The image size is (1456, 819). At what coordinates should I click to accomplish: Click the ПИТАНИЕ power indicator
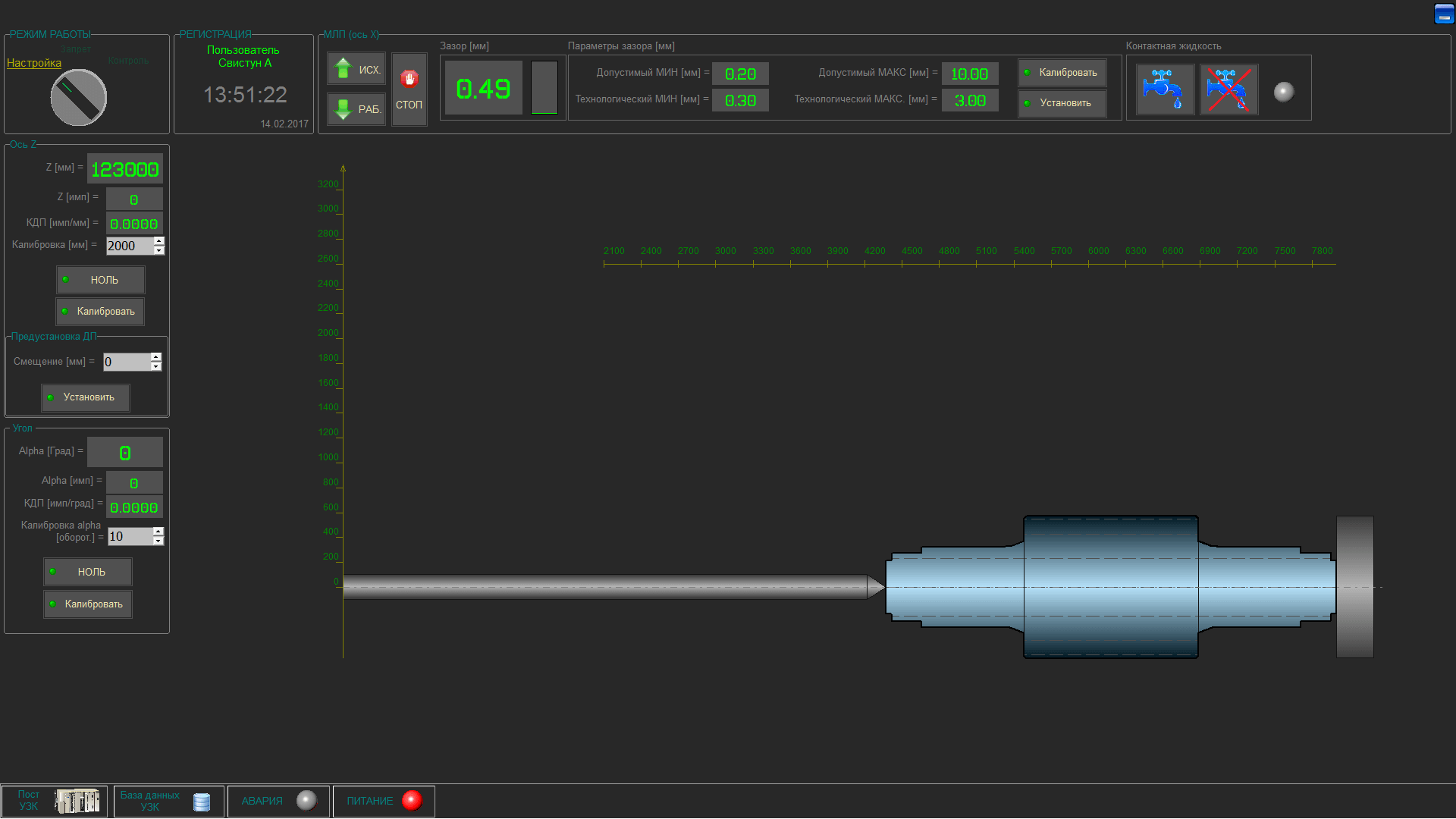pyautogui.click(x=413, y=800)
